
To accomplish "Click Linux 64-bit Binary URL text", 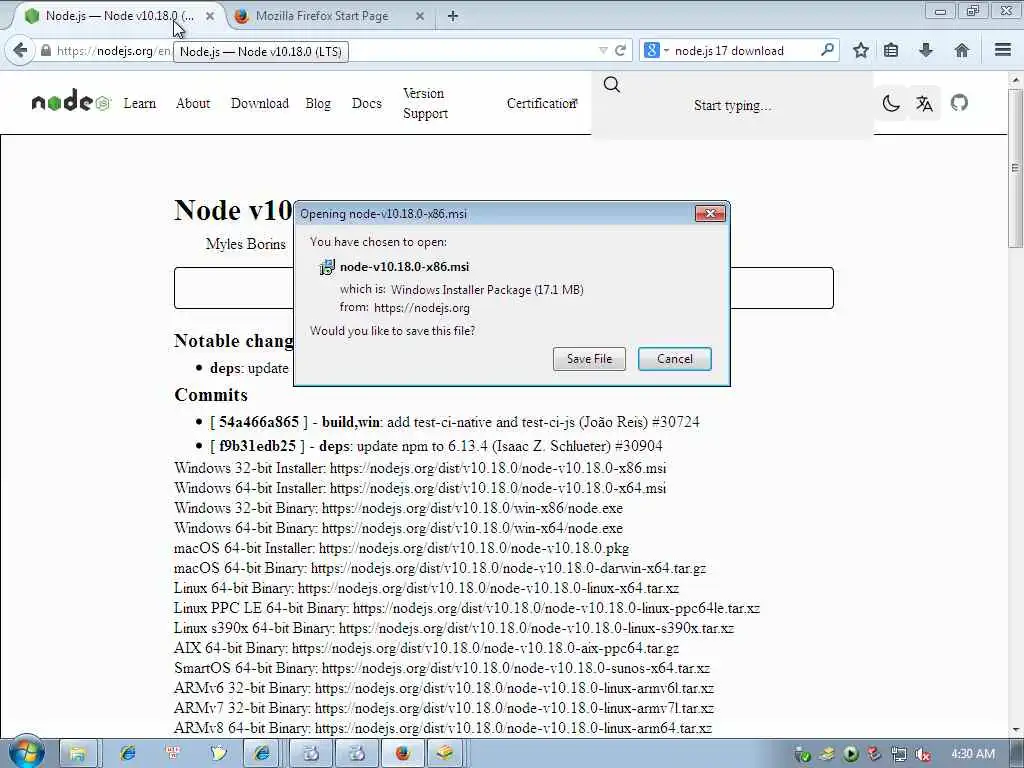I will pos(488,588).
